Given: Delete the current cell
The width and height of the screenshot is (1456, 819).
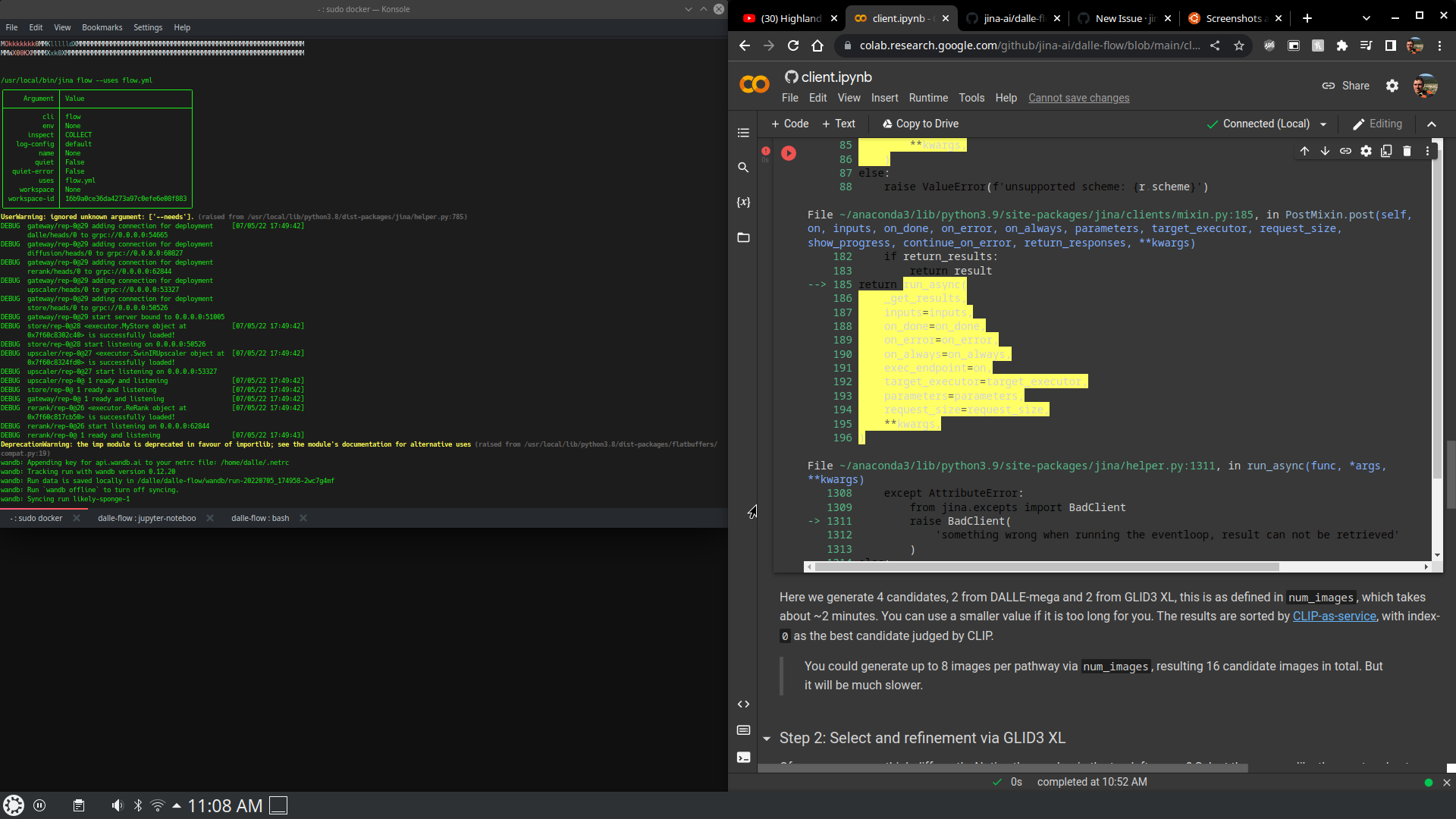Looking at the screenshot, I should [x=1407, y=151].
